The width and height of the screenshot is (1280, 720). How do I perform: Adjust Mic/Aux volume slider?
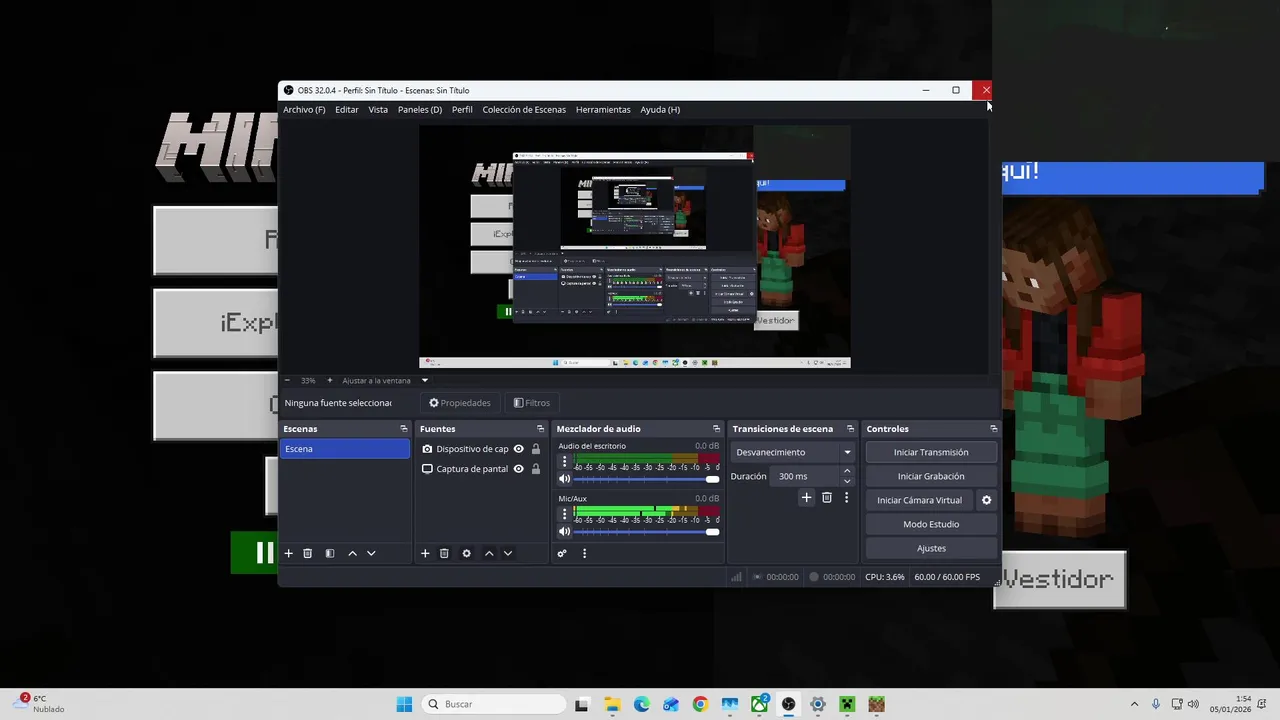pos(646,531)
